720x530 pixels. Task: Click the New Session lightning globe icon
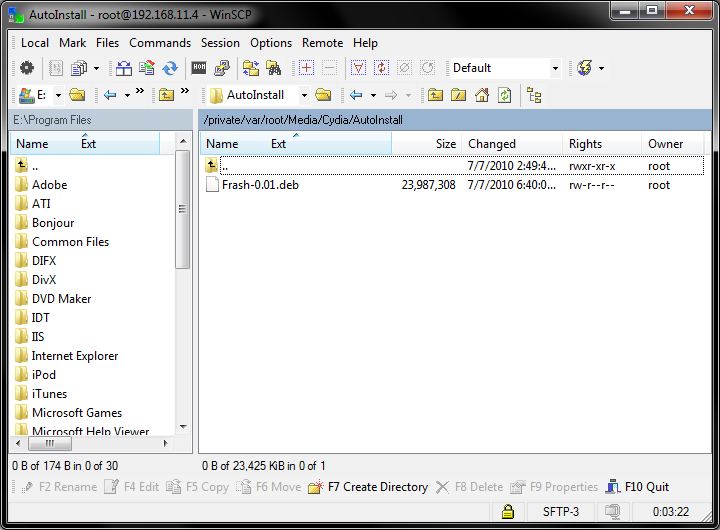tap(585, 68)
